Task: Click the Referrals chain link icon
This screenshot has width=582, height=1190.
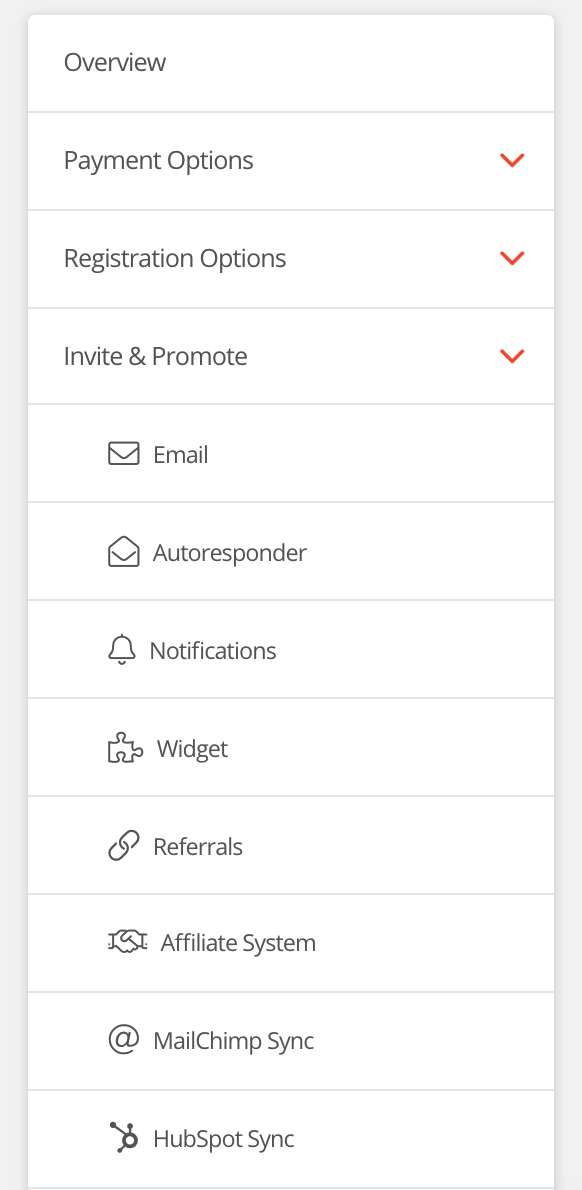Action: [124, 845]
